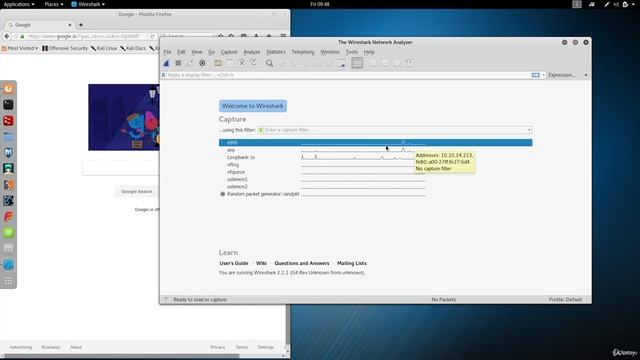Select the usbmon1 interface
Viewport: 640px width, 360px height.
[x=237, y=179]
